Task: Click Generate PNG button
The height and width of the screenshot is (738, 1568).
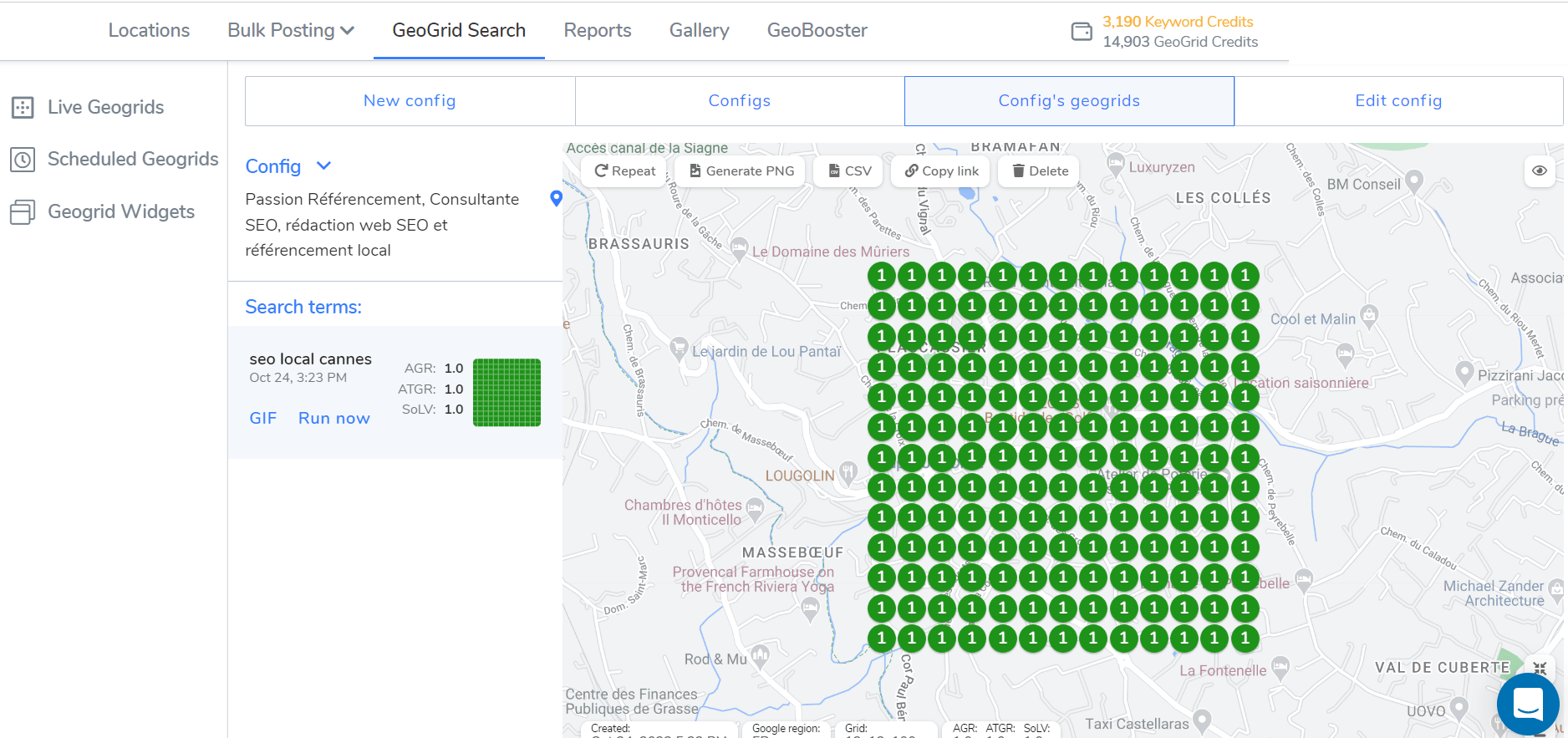Action: (741, 171)
